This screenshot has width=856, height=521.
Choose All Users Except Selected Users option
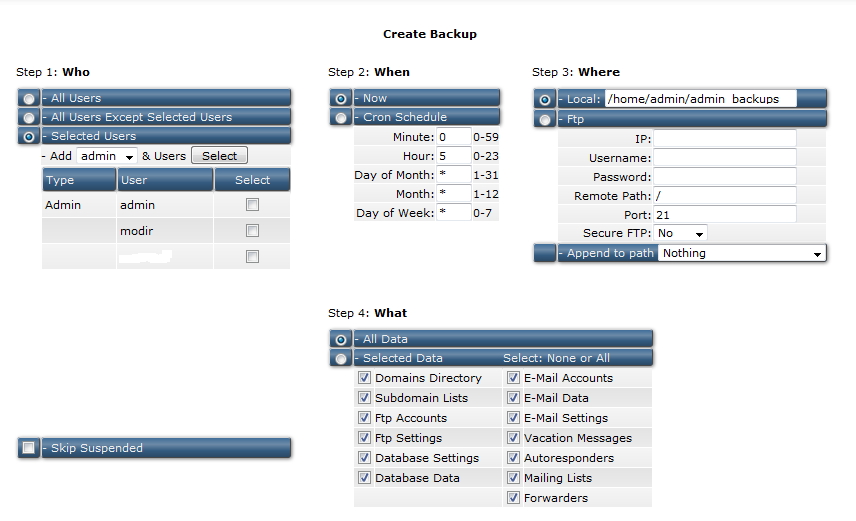(x=30, y=117)
